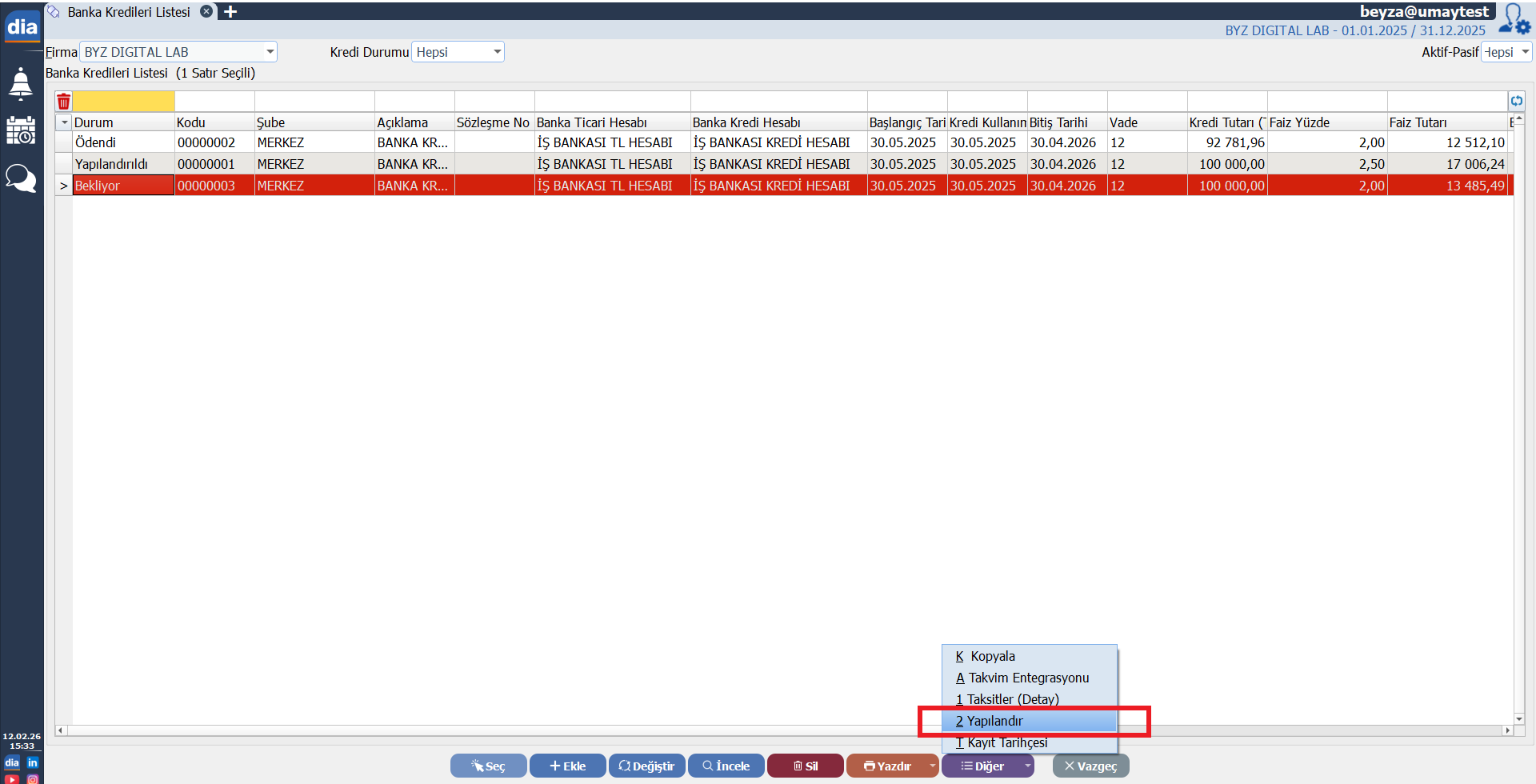Open the LinkedIn icon in sidebar

point(33,762)
